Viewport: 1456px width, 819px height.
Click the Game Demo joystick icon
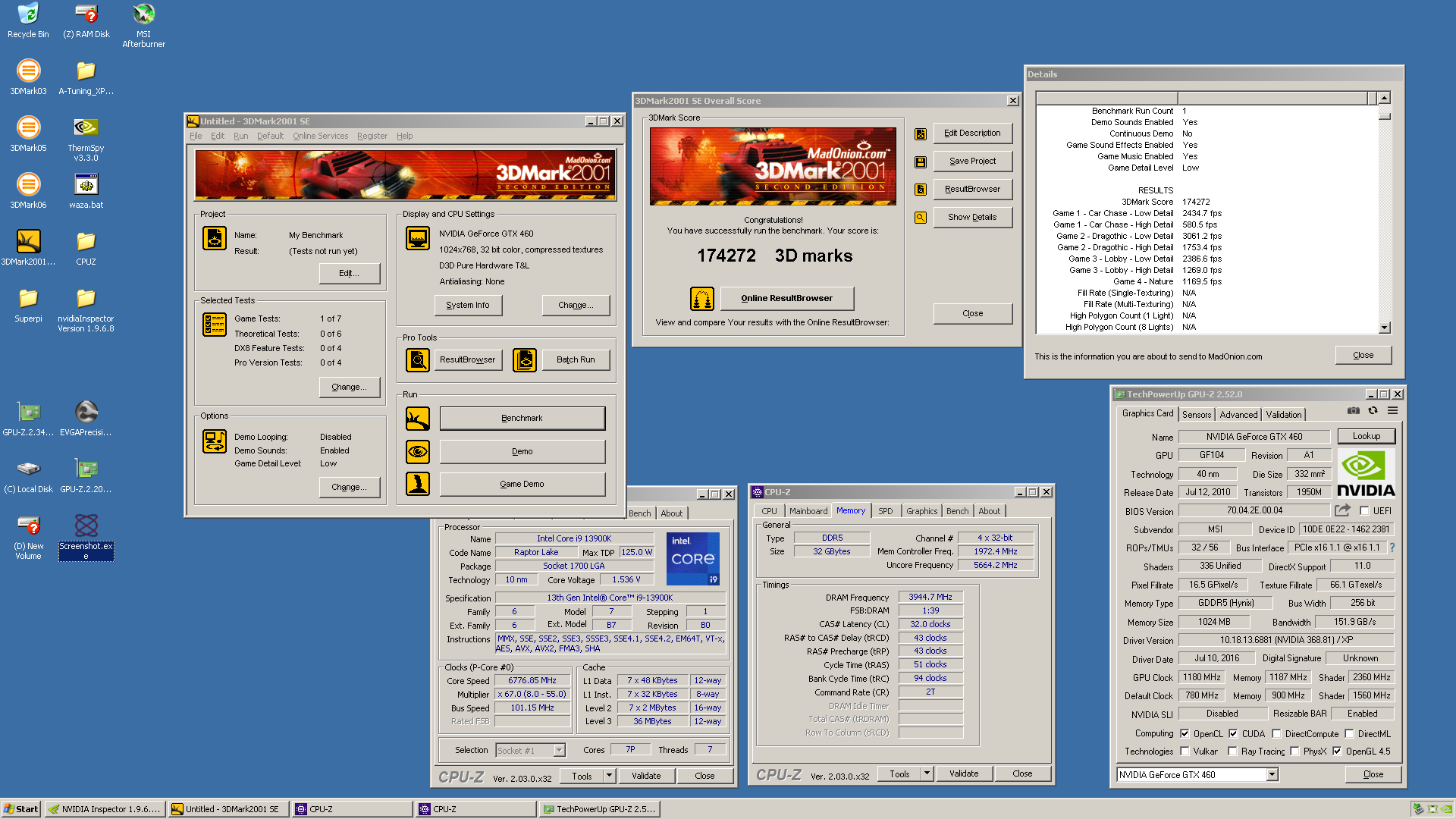click(418, 485)
